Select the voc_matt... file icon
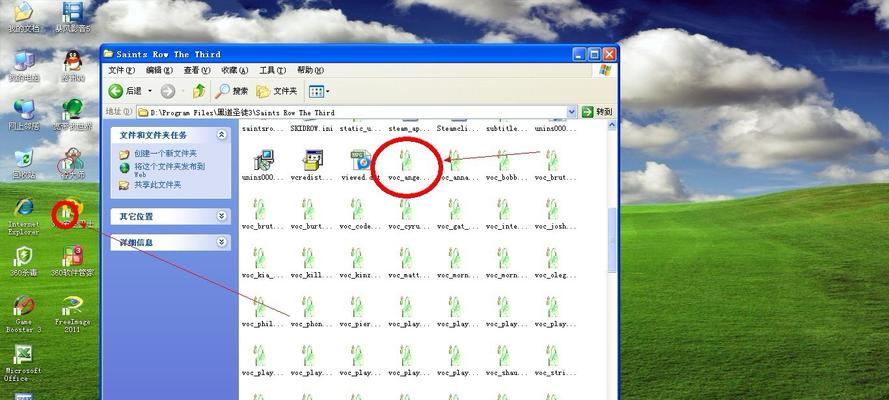 (x=406, y=258)
